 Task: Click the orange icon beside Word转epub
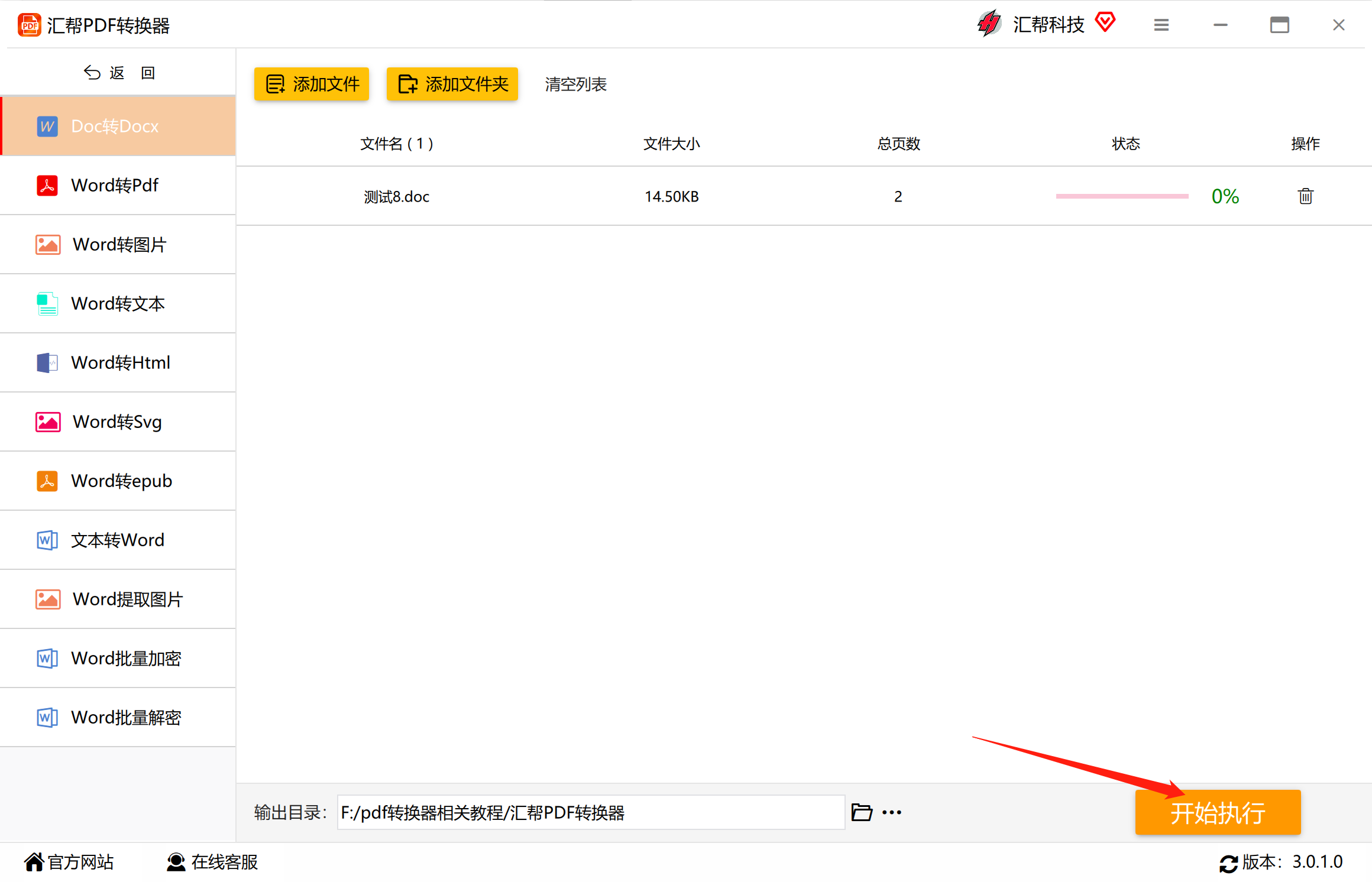point(47,481)
